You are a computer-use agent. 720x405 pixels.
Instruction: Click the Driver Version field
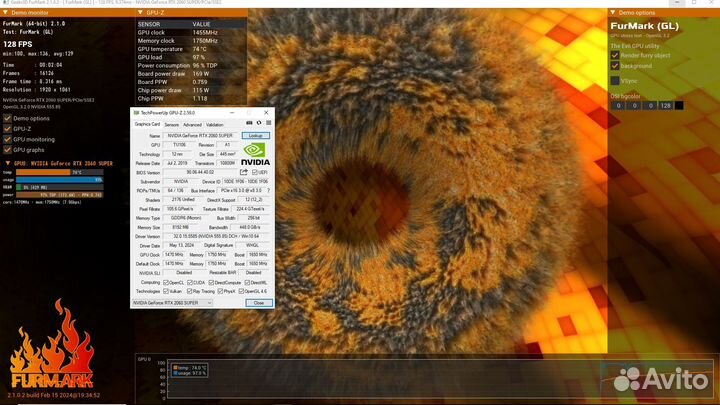[x=216, y=236]
